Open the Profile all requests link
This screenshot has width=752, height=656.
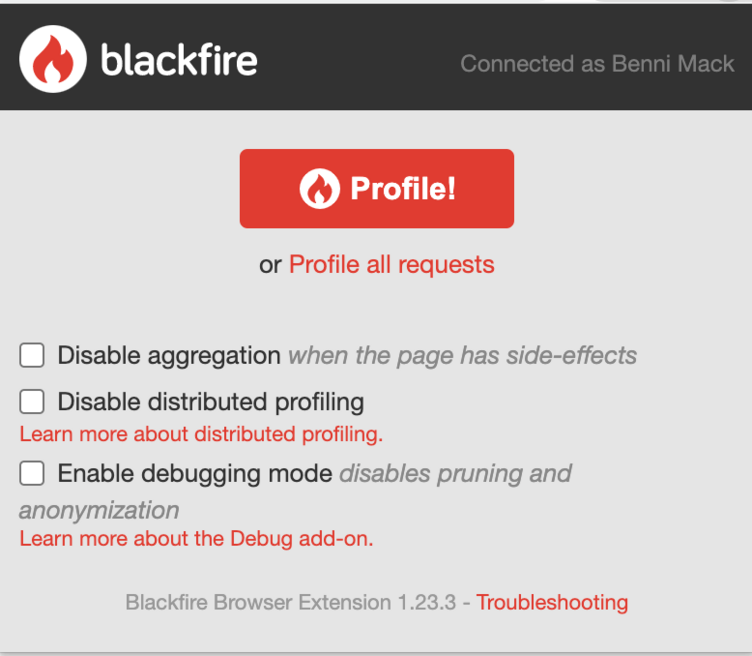pos(391,265)
